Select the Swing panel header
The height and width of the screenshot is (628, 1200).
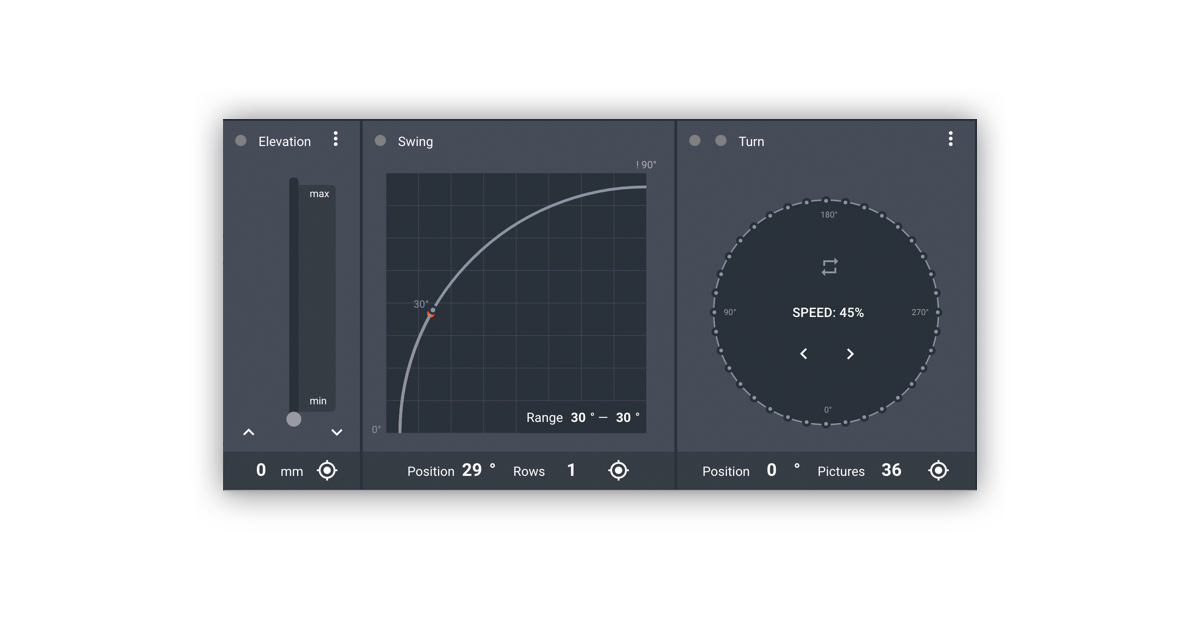point(415,141)
